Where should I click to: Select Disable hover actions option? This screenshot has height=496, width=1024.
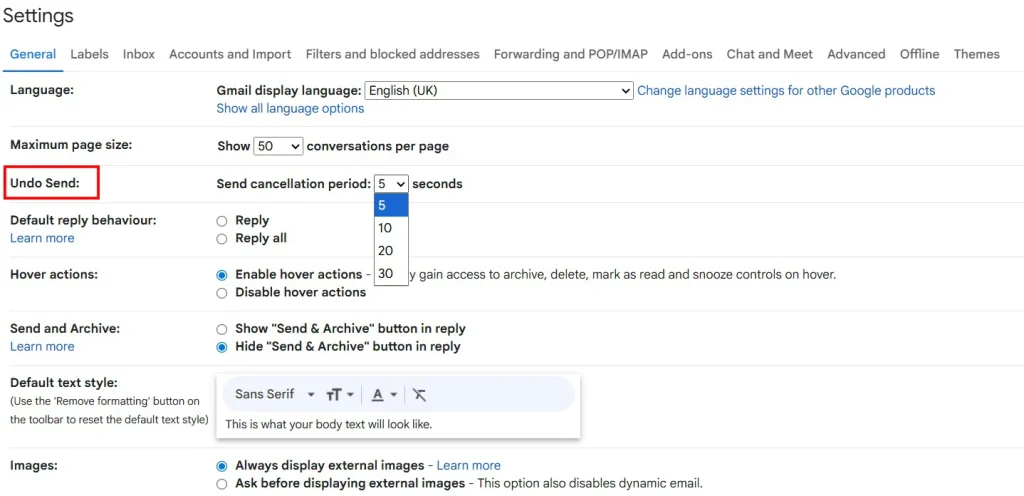[222, 293]
